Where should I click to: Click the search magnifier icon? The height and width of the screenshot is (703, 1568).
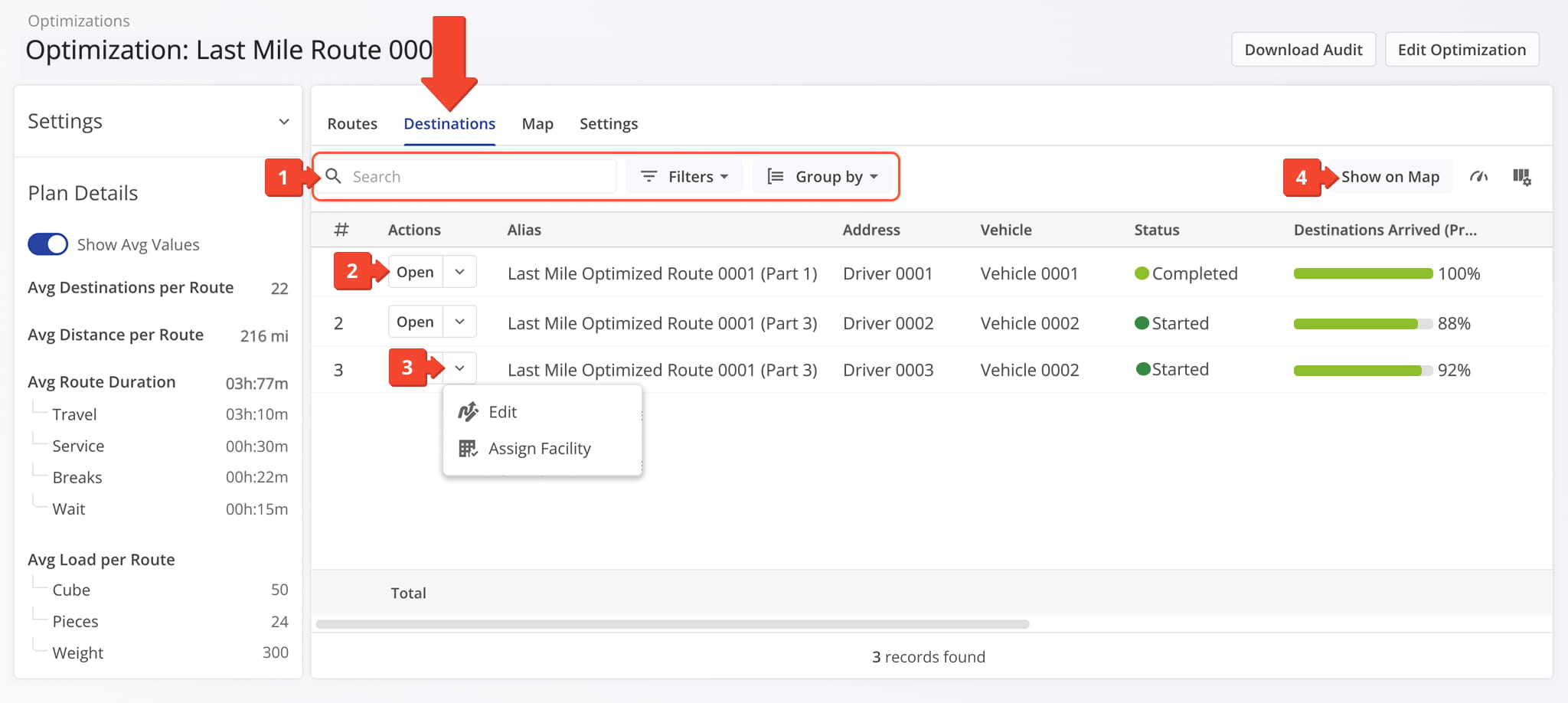tap(333, 176)
